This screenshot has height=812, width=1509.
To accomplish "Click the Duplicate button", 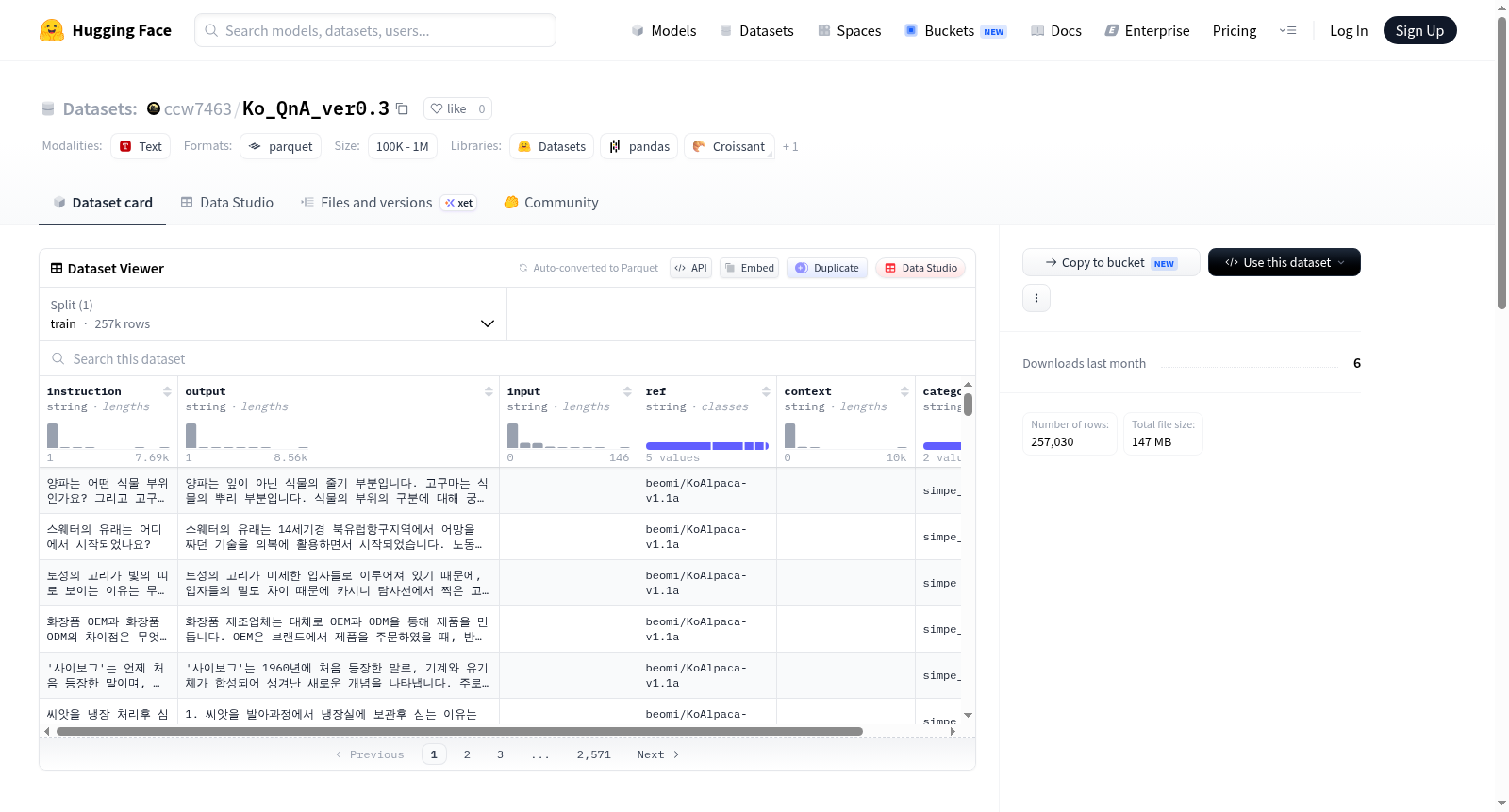I will [x=827, y=268].
